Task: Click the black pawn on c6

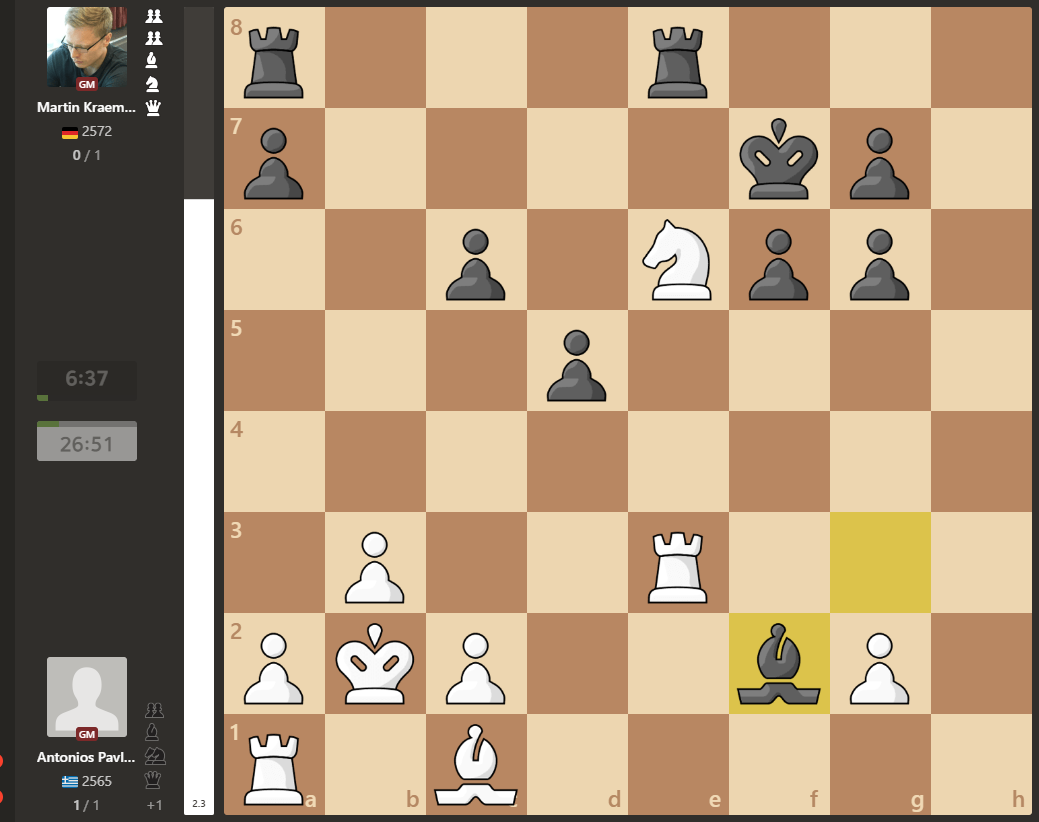Action: pos(475,260)
